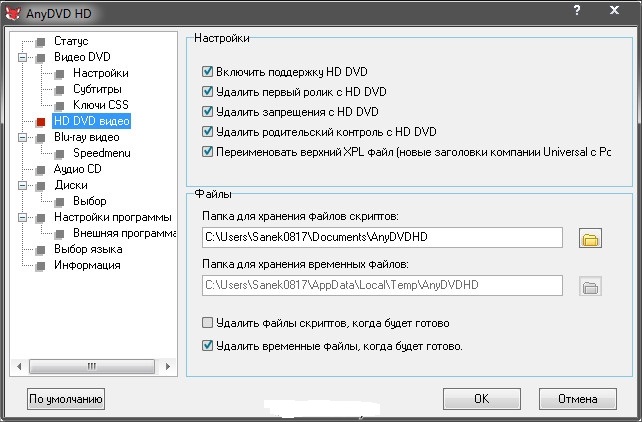Click the grey square icon beside Статус
The width and height of the screenshot is (642, 422).
pyautogui.click(x=41, y=42)
